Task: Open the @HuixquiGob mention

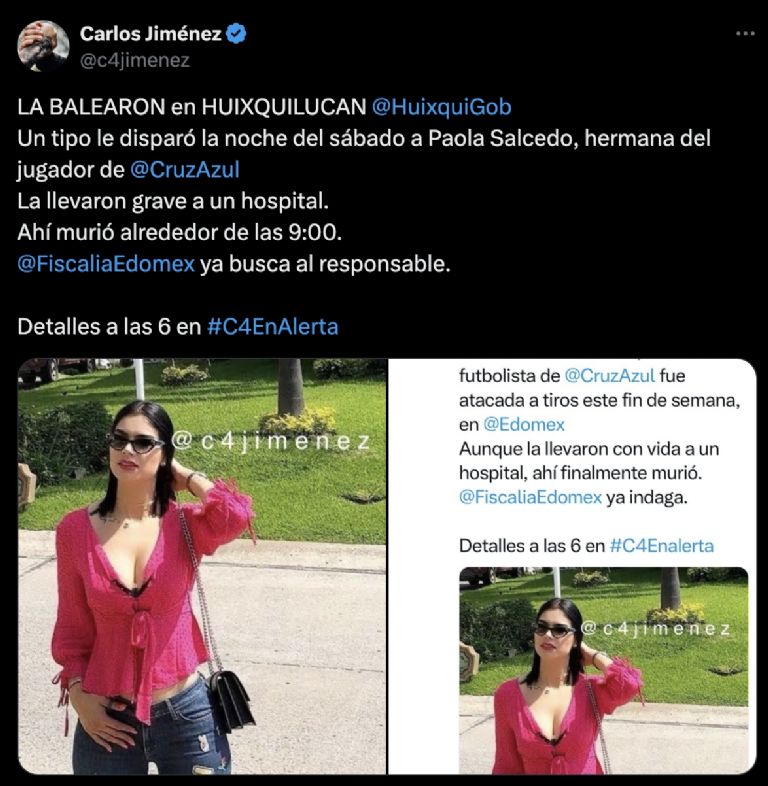Action: pos(442,107)
